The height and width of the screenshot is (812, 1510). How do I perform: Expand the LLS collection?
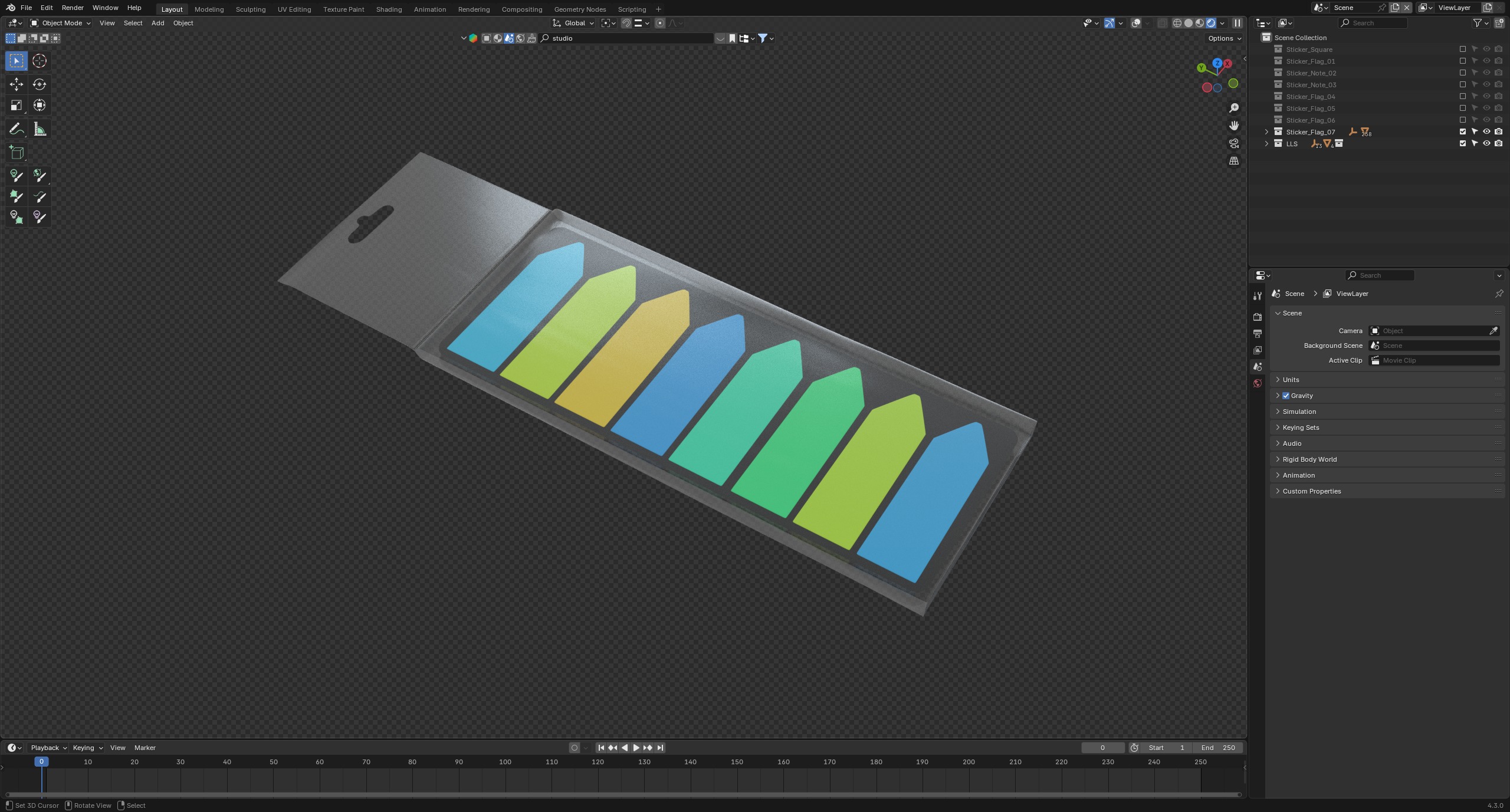[1266, 144]
